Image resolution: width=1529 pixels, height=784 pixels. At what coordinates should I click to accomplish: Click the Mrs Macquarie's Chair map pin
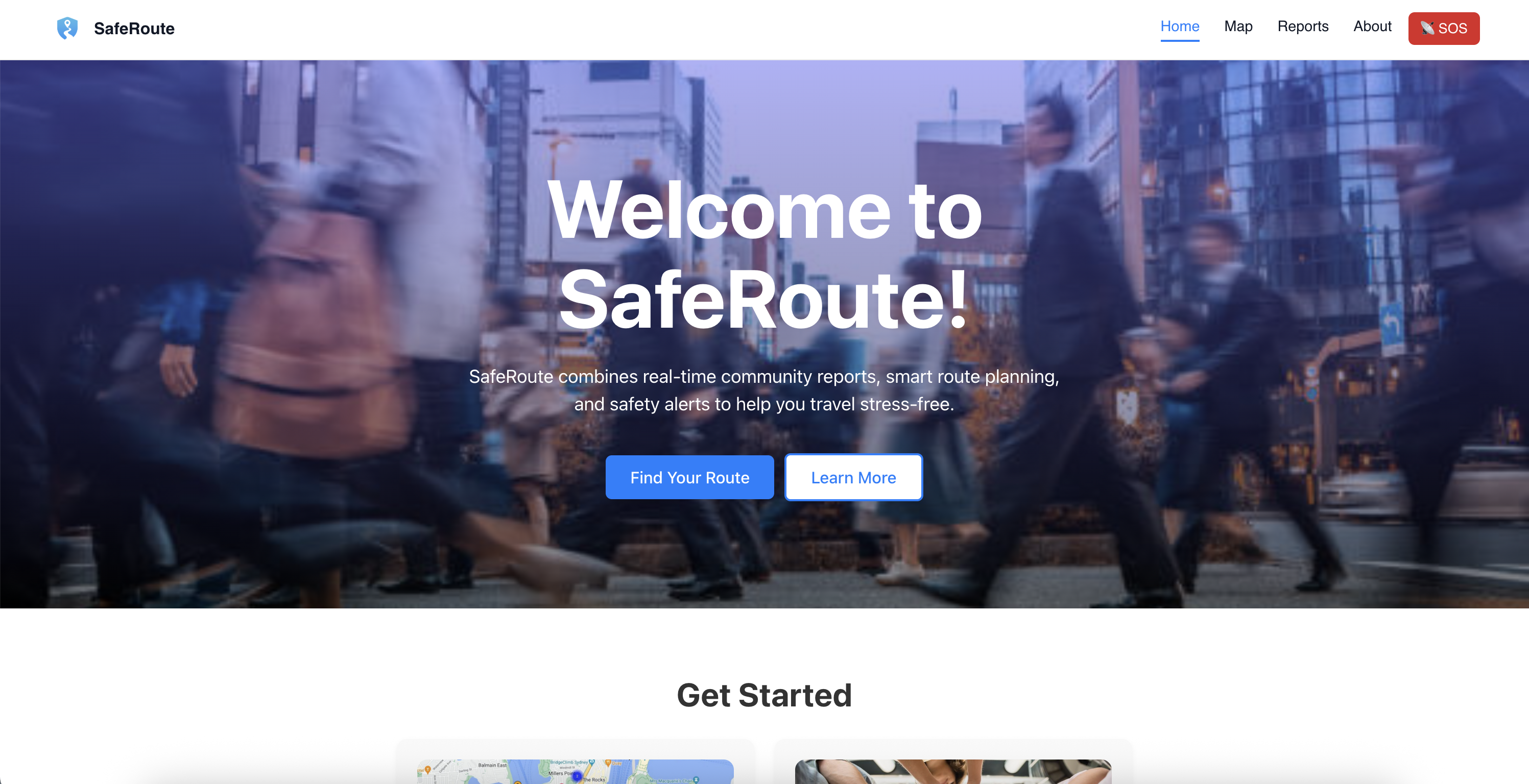point(696,780)
